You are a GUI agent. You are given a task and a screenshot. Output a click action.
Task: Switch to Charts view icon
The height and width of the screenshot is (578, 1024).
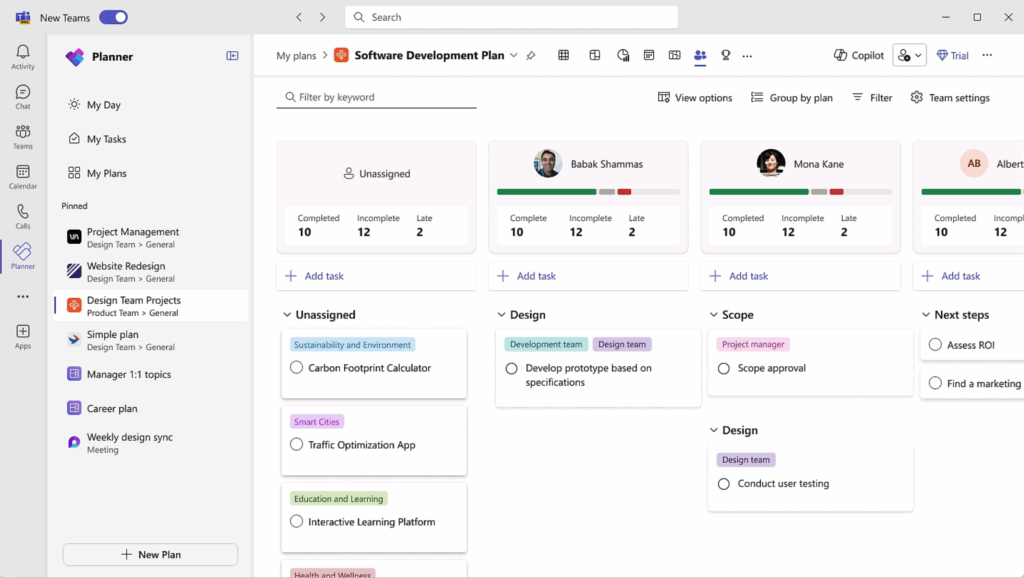(623, 56)
